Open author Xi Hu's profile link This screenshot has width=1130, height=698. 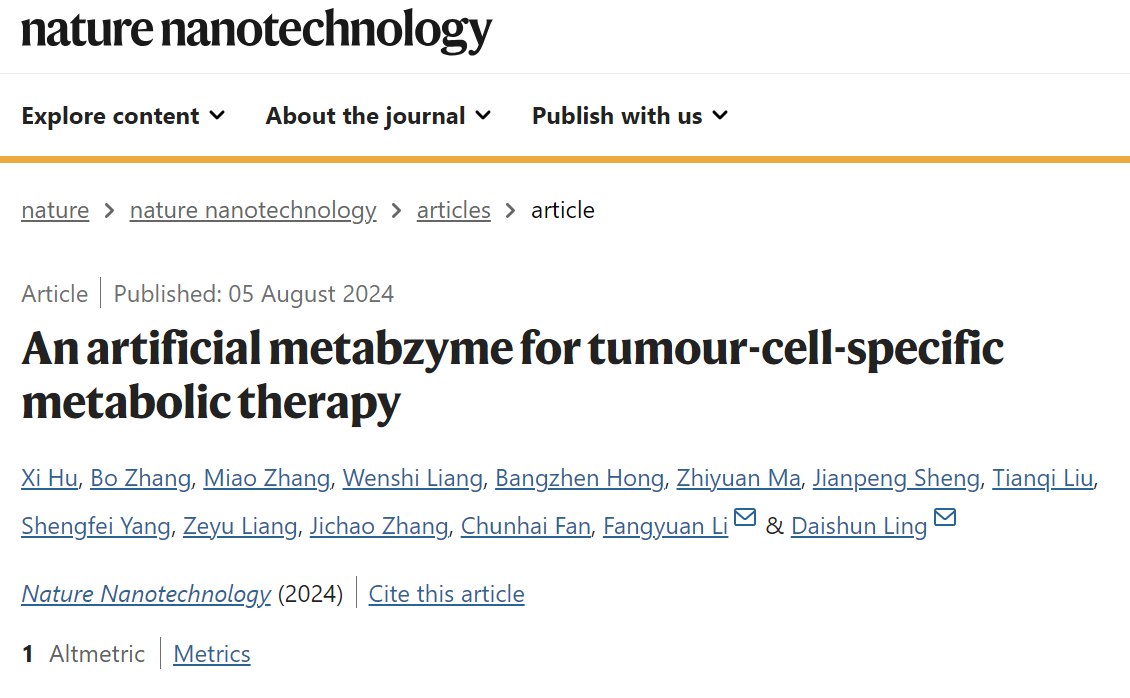[49, 478]
